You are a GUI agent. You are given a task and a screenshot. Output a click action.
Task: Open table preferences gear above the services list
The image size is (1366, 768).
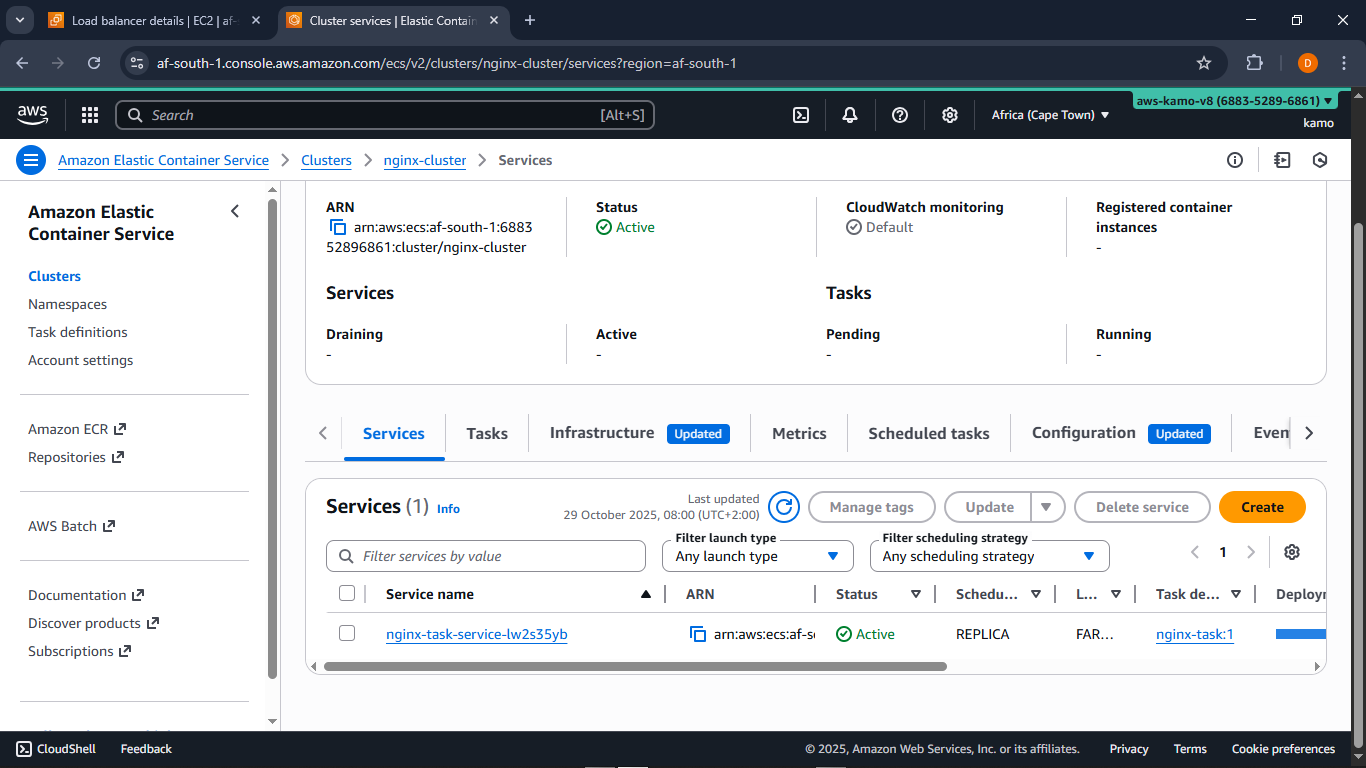[1292, 551]
